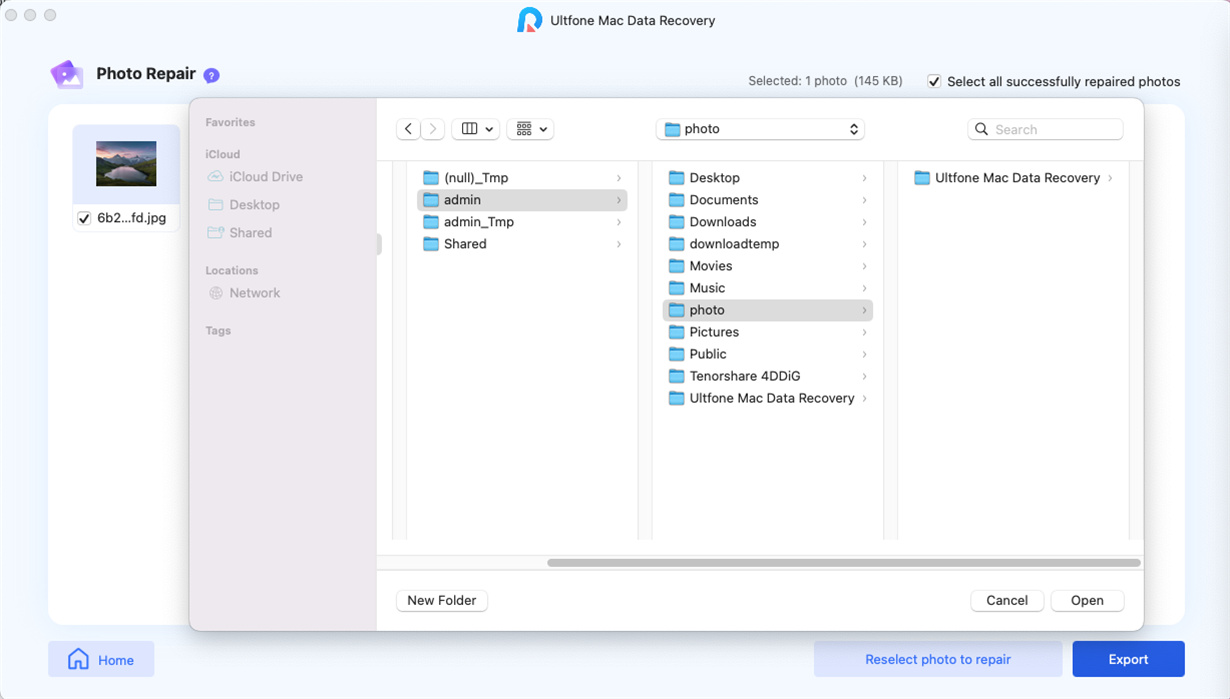Image resolution: width=1230 pixels, height=699 pixels.
Task: Click Reselect photo to repair button
Action: [938, 659]
